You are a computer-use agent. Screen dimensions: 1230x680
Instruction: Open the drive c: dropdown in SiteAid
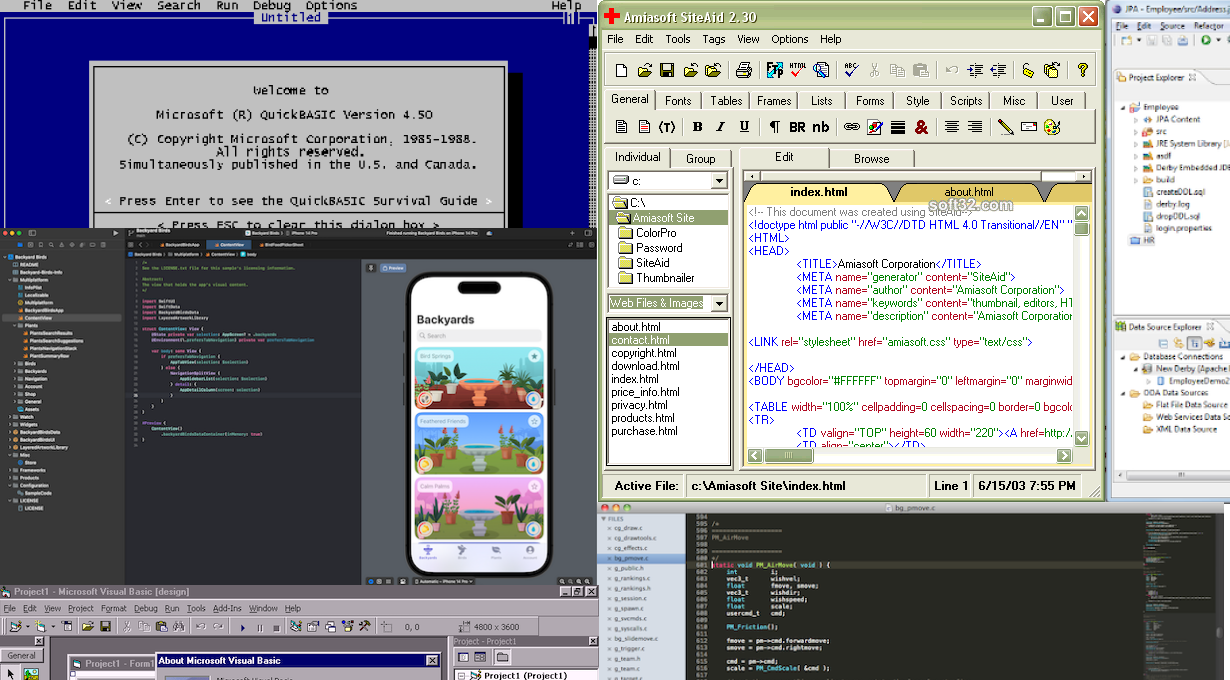(719, 181)
